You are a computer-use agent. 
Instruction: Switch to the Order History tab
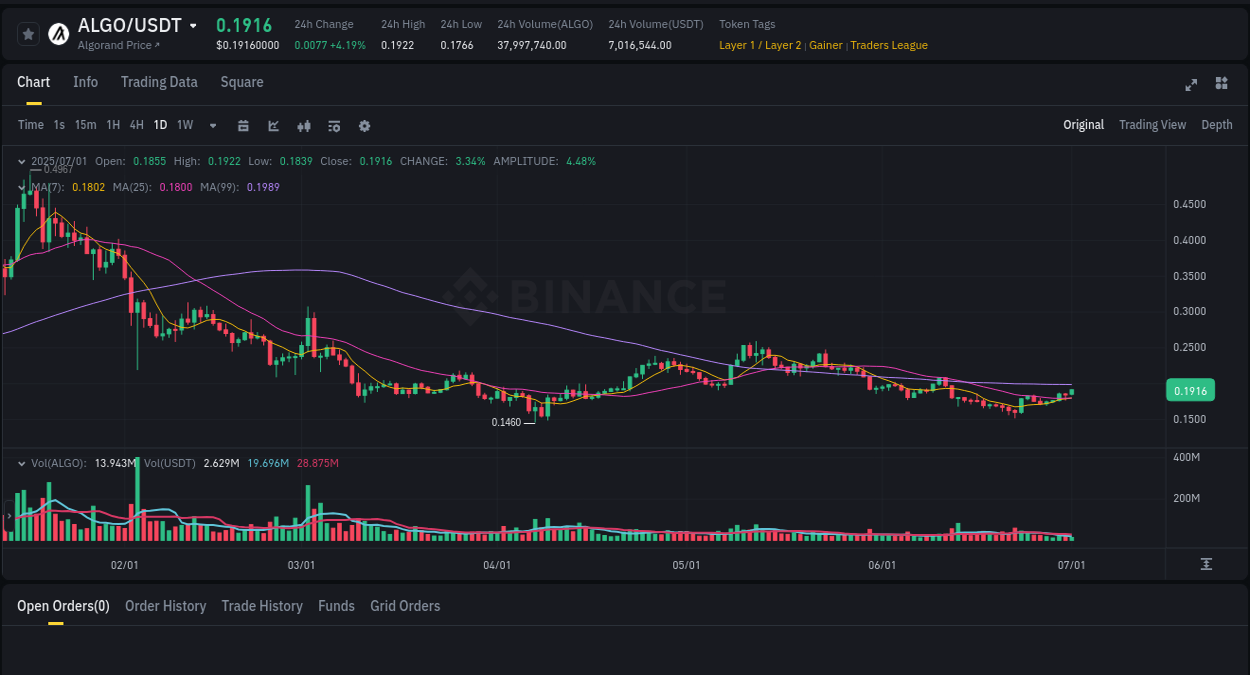165,606
